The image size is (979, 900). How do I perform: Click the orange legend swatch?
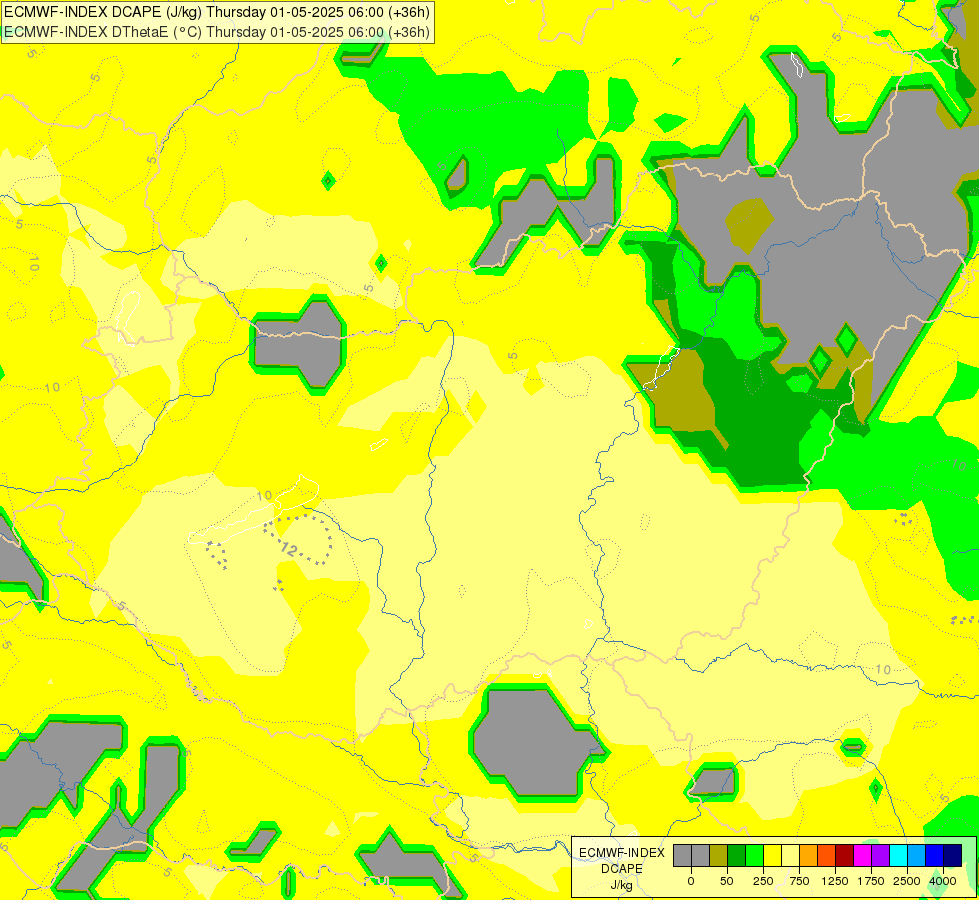pyautogui.click(x=809, y=855)
